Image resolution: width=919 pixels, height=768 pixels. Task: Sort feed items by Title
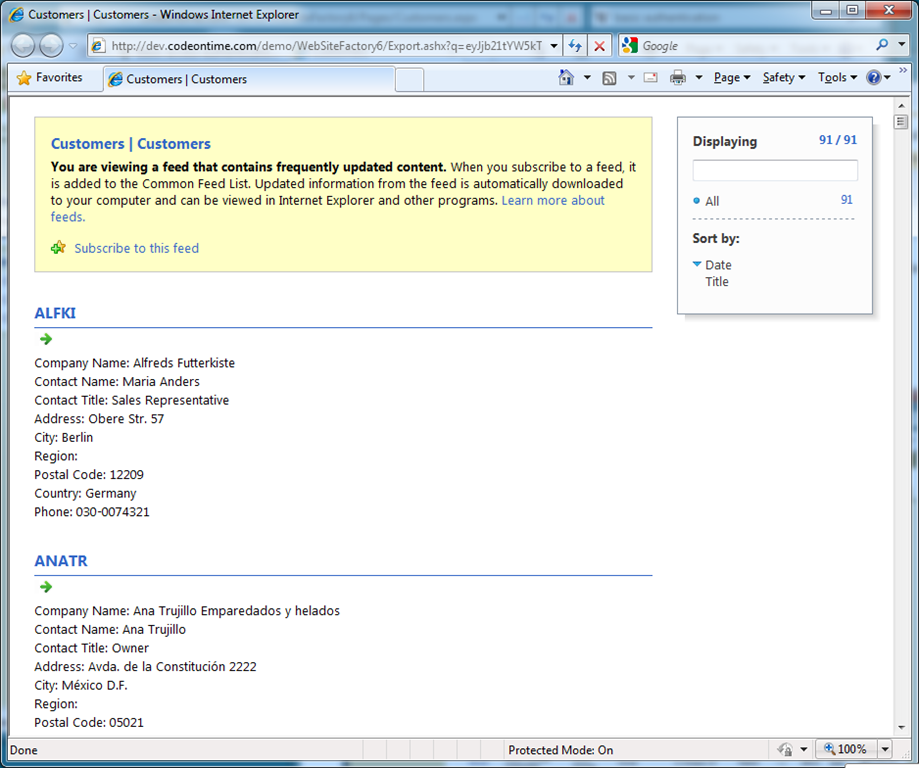coord(717,281)
